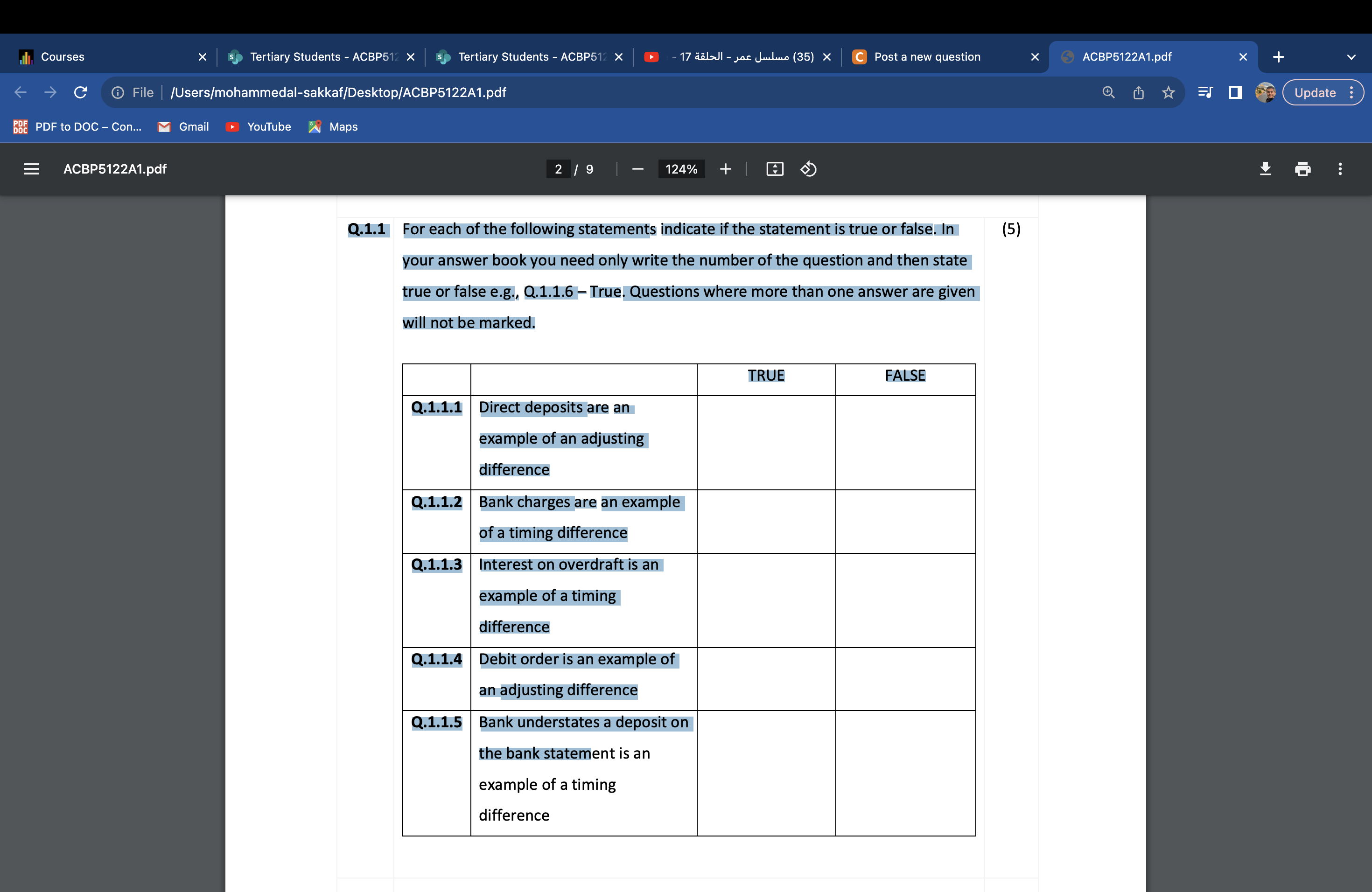Click the fit-to-page icon
1372x892 pixels.
point(775,169)
